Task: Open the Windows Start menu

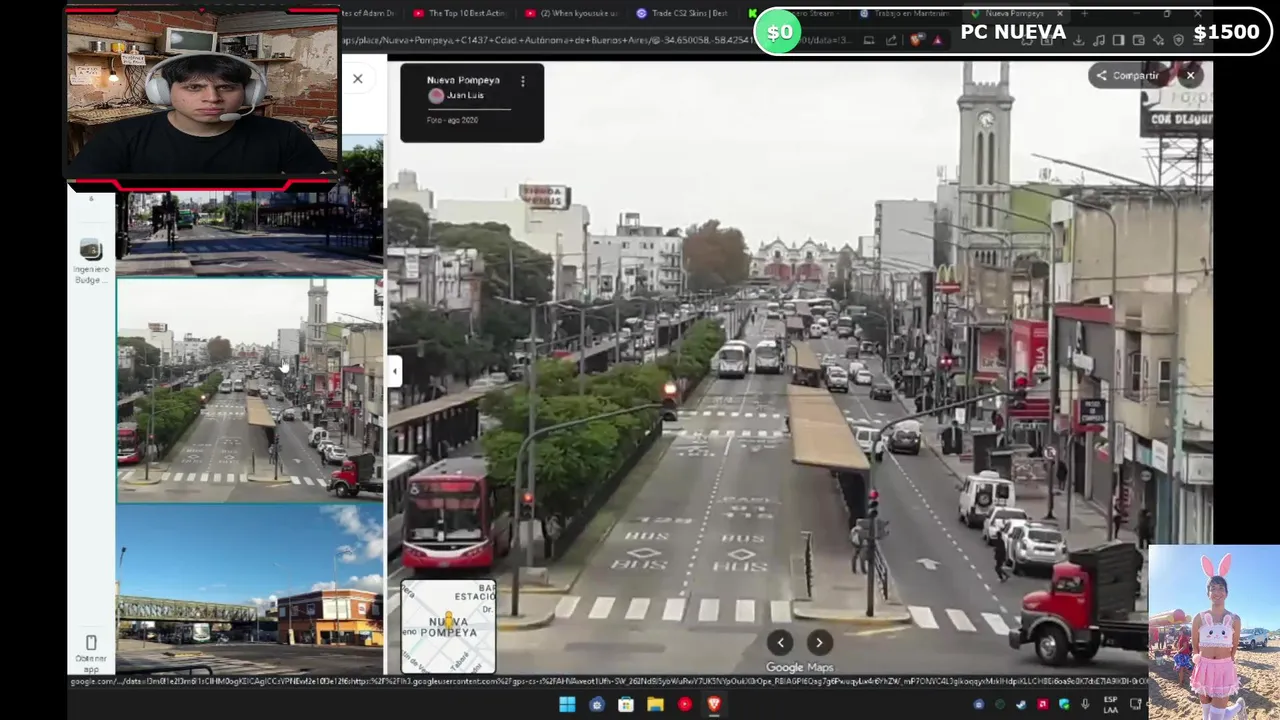Action: point(567,704)
